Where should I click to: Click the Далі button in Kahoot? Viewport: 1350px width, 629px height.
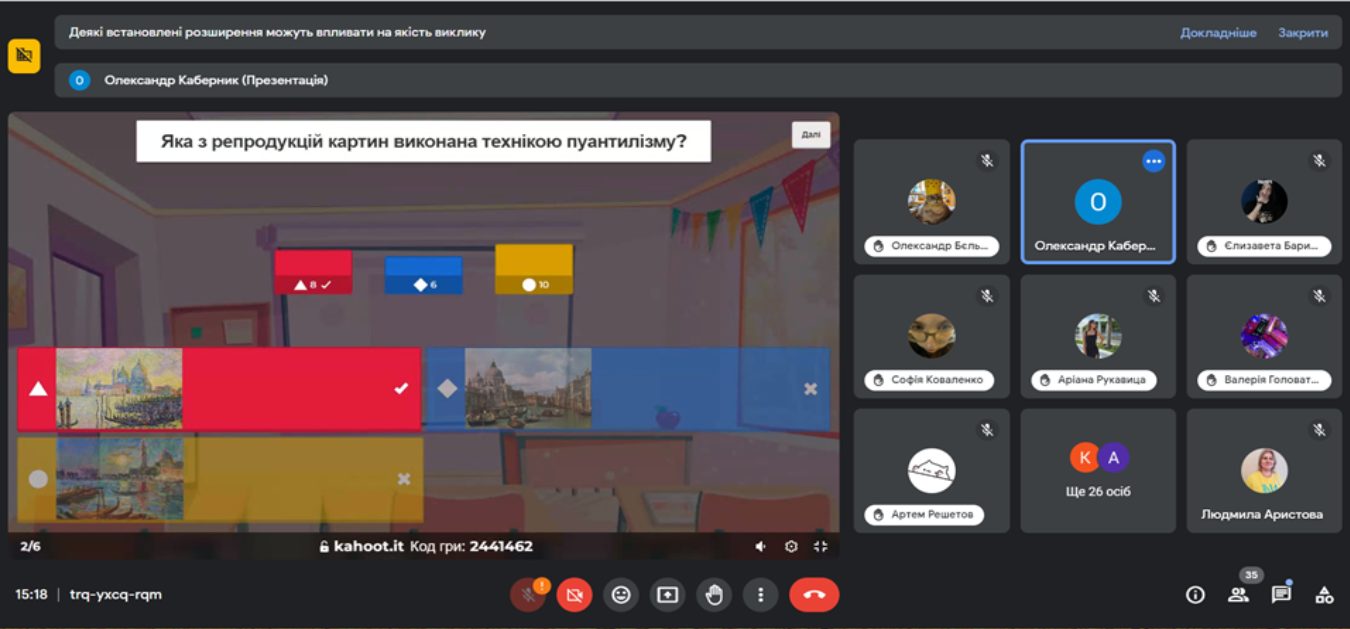[x=810, y=135]
